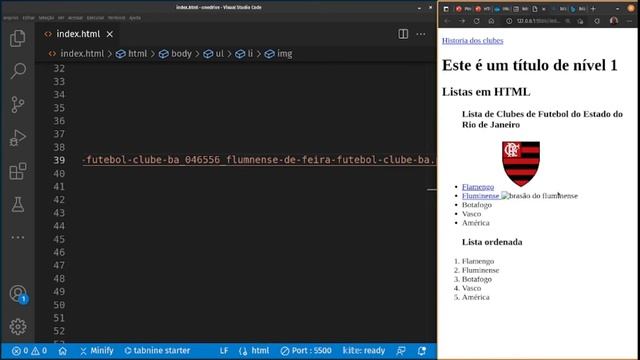Click the Minify status bar button

[97, 351]
